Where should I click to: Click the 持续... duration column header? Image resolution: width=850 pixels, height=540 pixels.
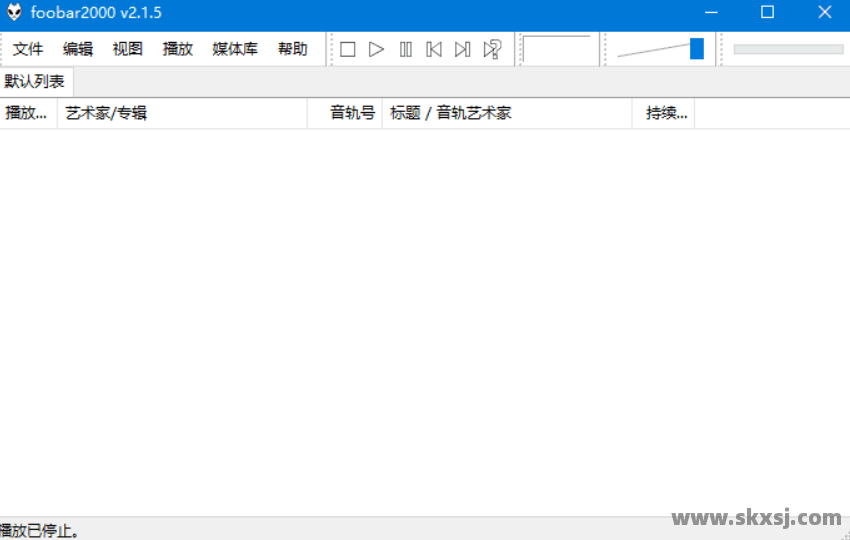click(666, 113)
